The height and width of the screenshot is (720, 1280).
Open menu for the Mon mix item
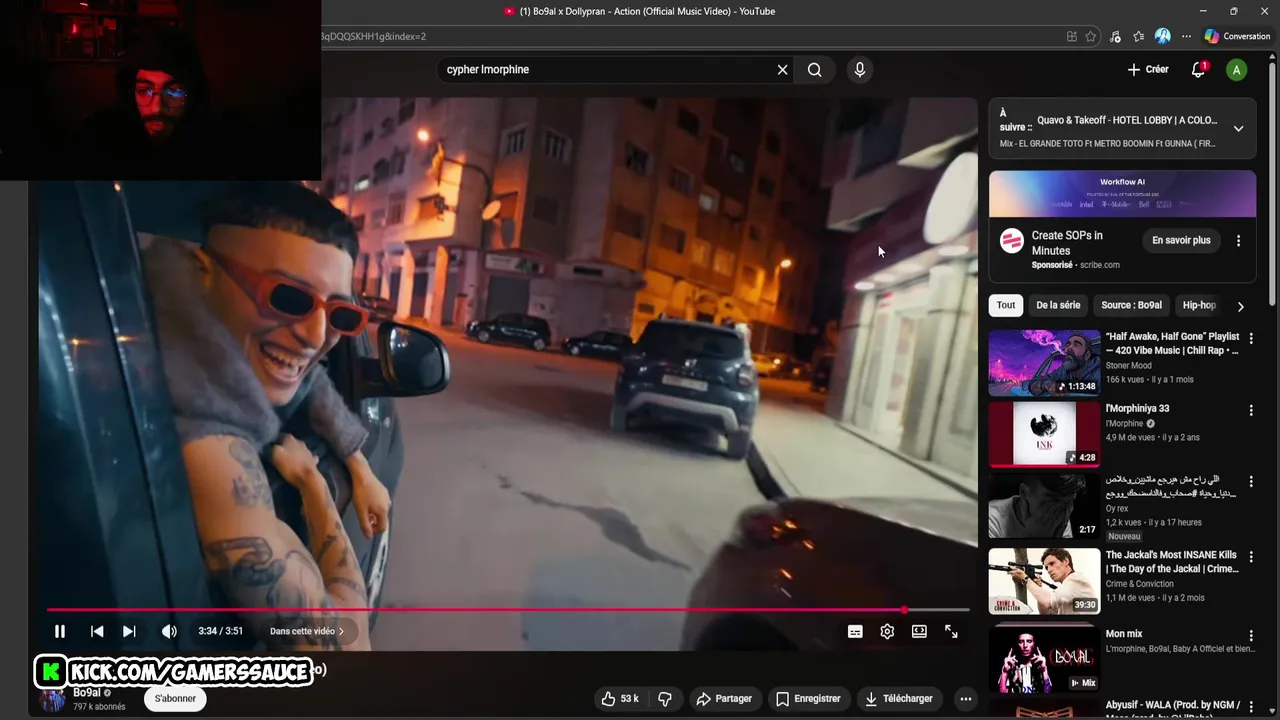[x=1251, y=635]
